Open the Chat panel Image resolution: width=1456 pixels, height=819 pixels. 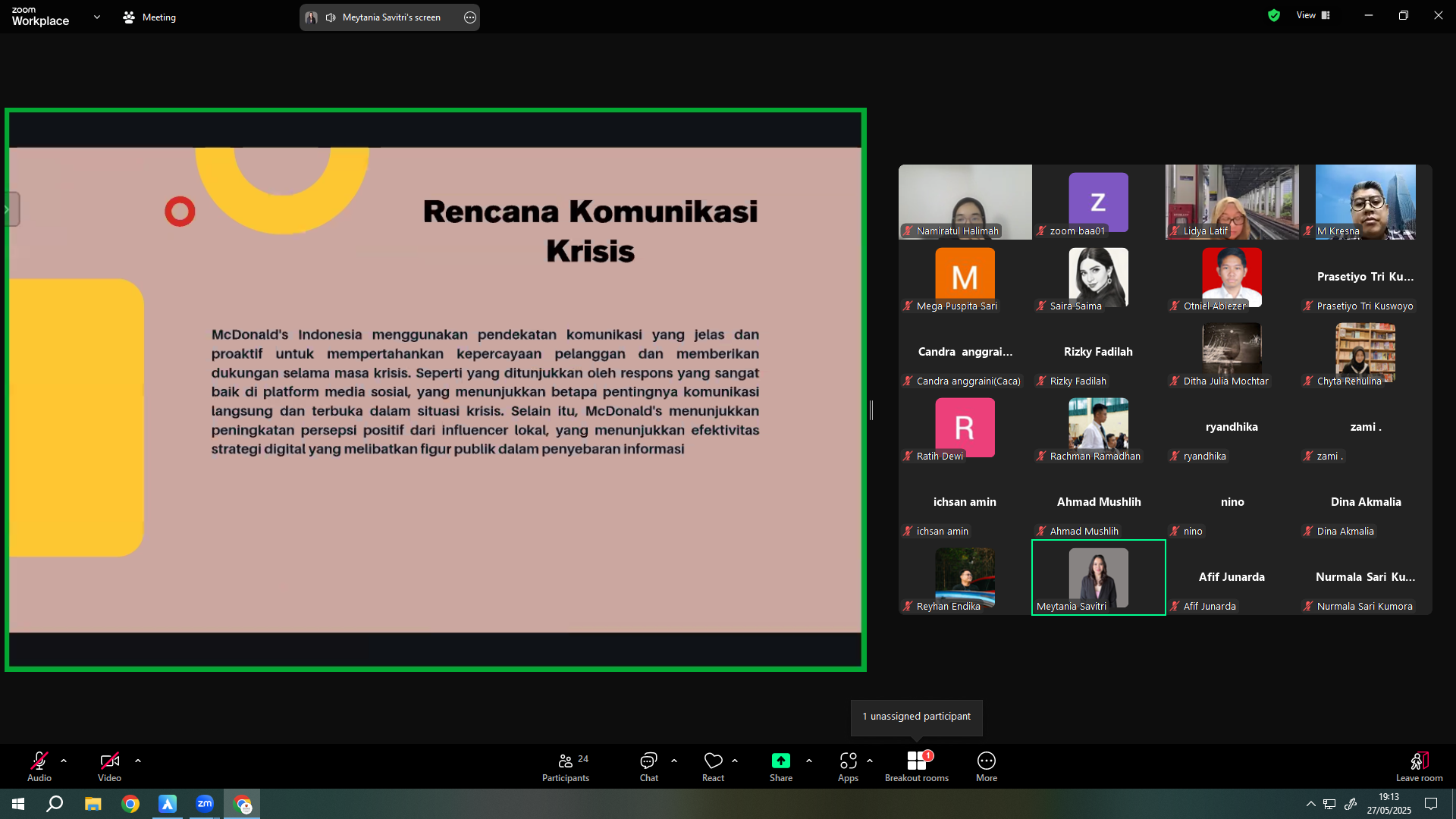[x=649, y=766]
